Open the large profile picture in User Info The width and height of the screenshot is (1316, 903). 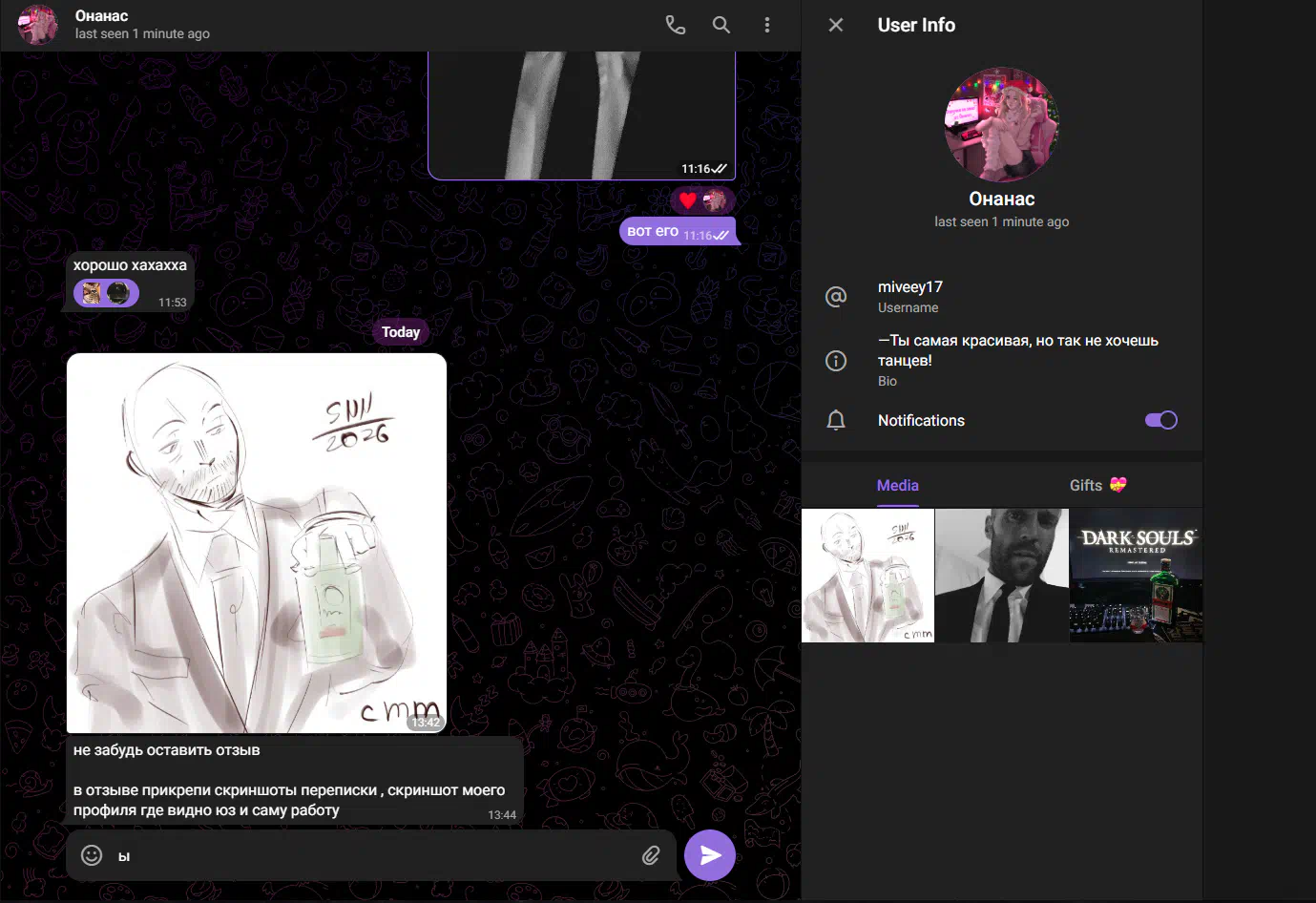tap(1001, 124)
